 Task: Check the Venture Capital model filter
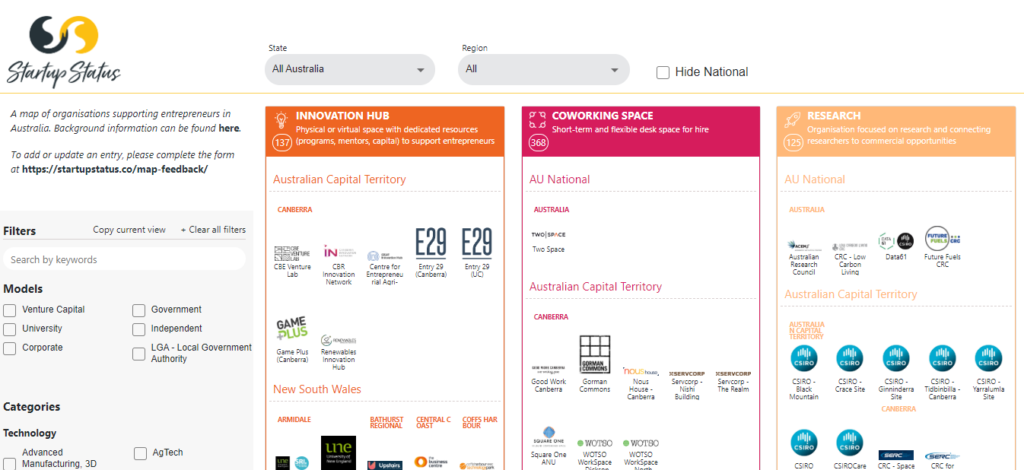10,310
